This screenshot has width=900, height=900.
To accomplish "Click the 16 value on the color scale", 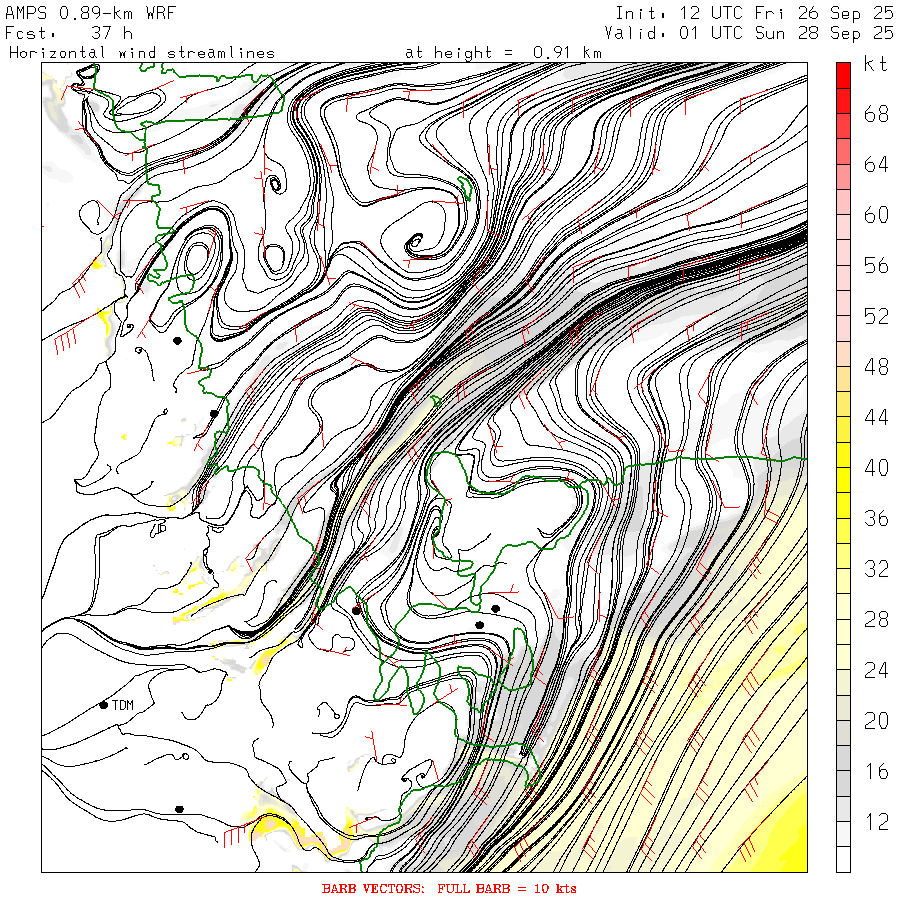I will point(876,771).
